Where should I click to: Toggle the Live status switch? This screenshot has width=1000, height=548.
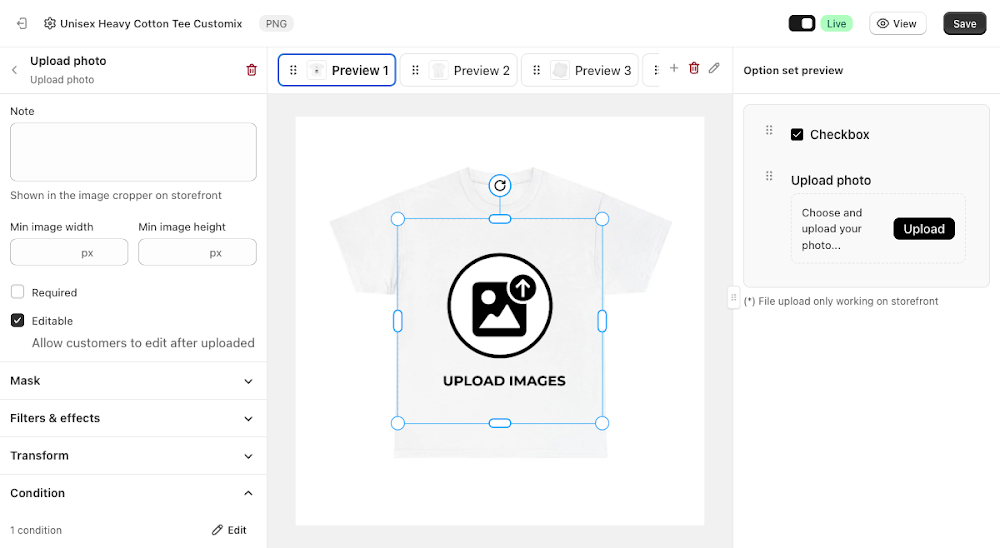tap(802, 24)
